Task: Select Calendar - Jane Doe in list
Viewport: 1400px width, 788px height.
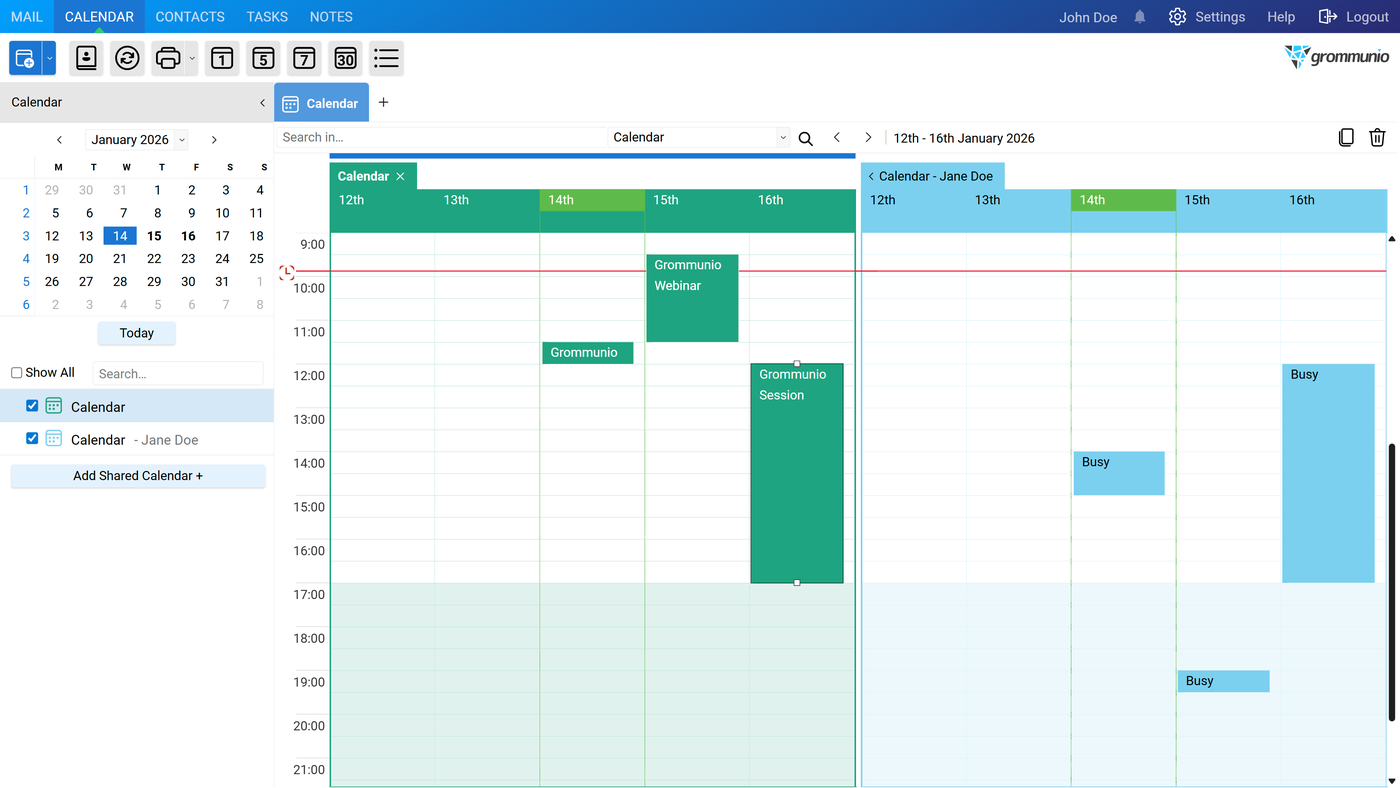Action: tap(137, 439)
